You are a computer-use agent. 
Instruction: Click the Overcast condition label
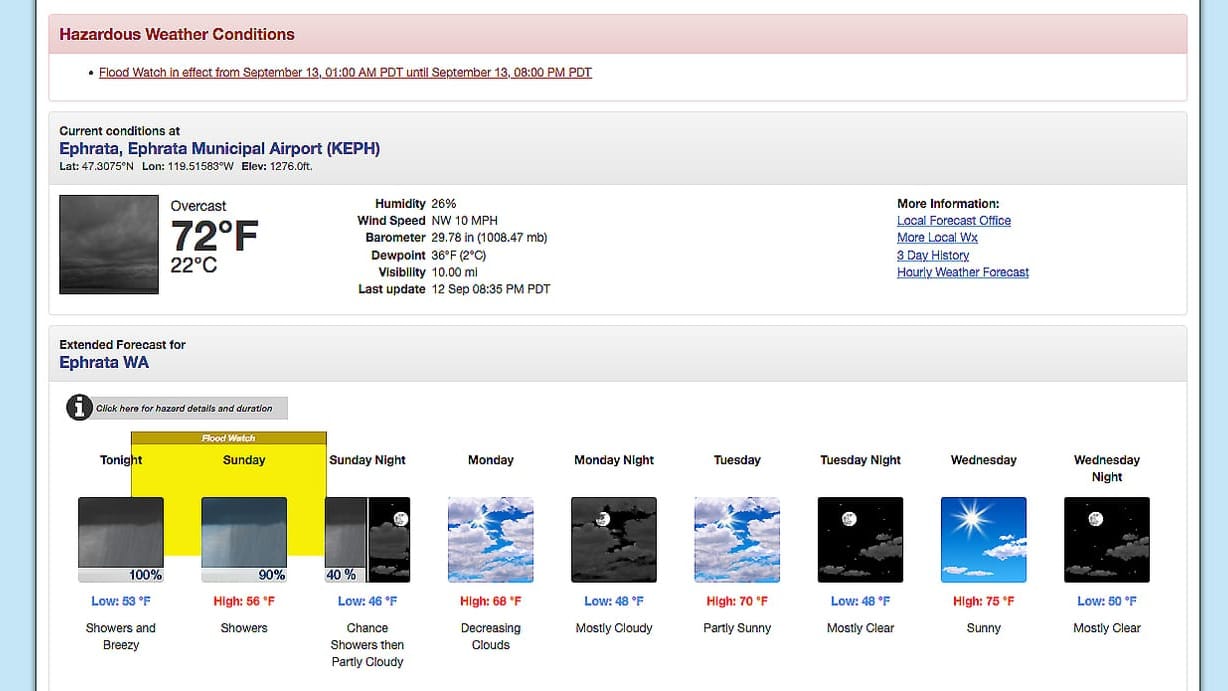pos(198,206)
